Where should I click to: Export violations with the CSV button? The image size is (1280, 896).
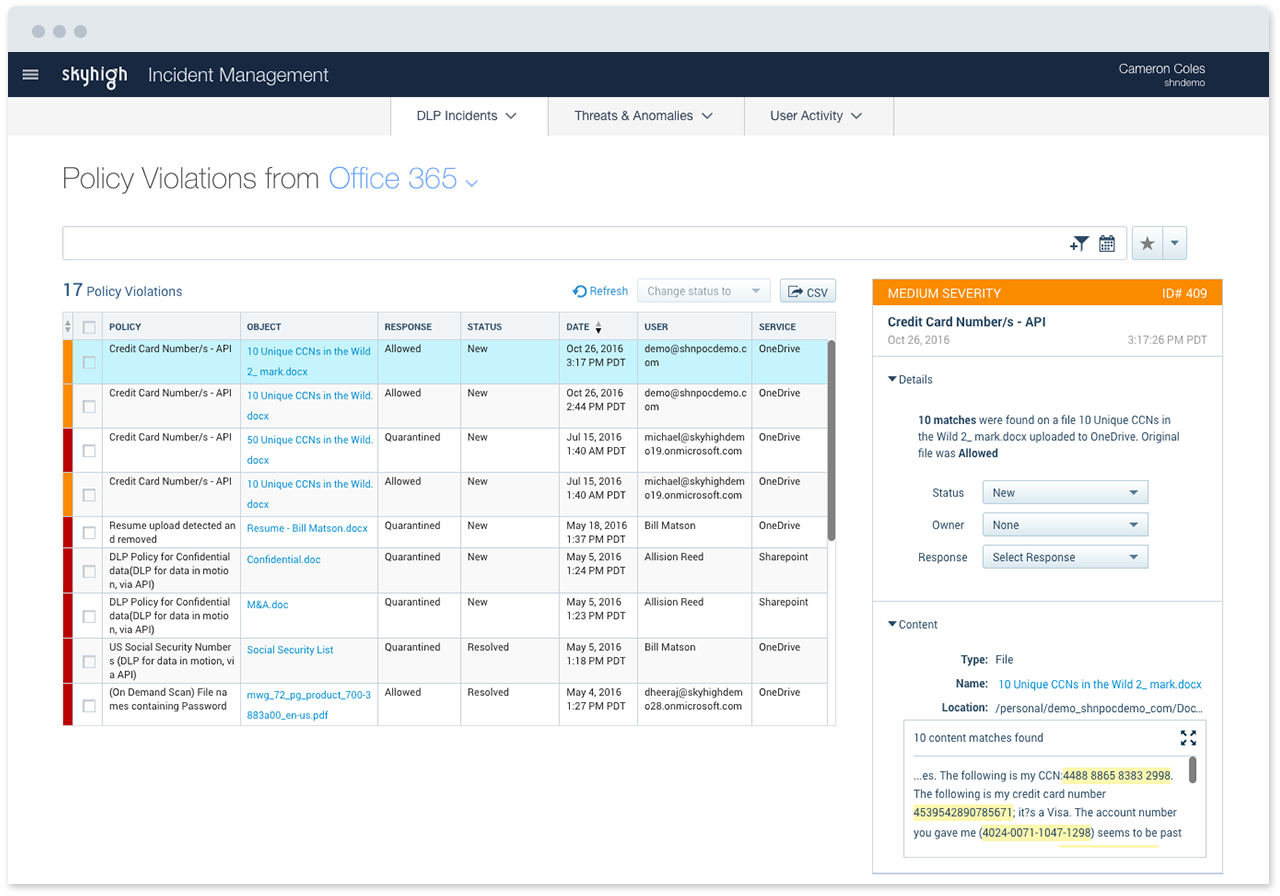(808, 291)
